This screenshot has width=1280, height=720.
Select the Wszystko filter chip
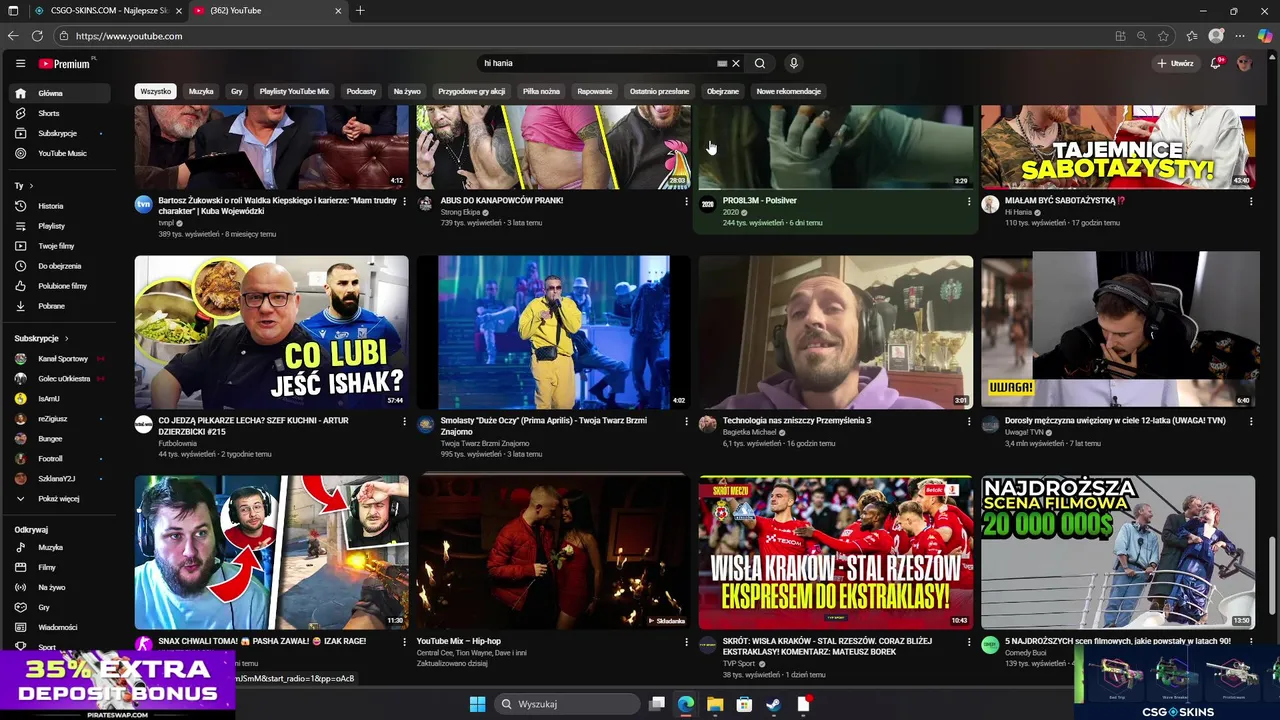click(x=156, y=91)
